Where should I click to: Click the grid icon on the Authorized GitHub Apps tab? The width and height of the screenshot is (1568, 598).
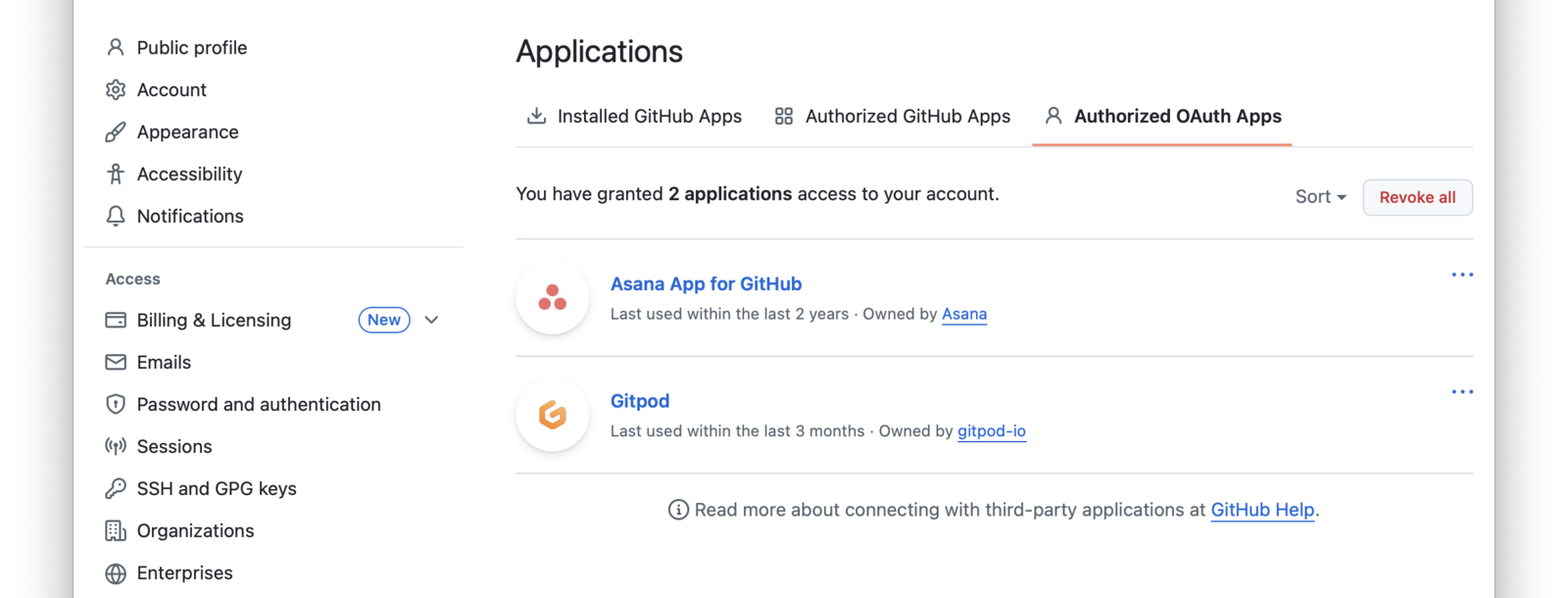pyautogui.click(x=784, y=116)
